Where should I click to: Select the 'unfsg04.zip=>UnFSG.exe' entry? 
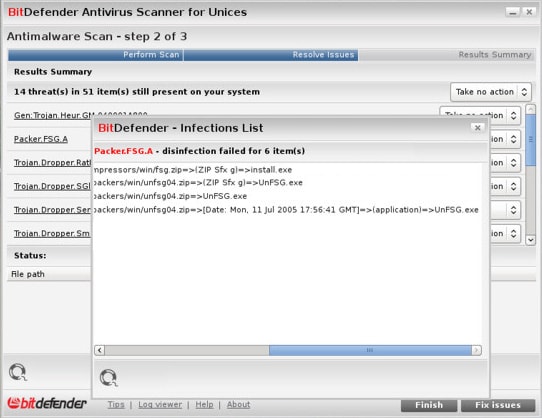coord(171,196)
